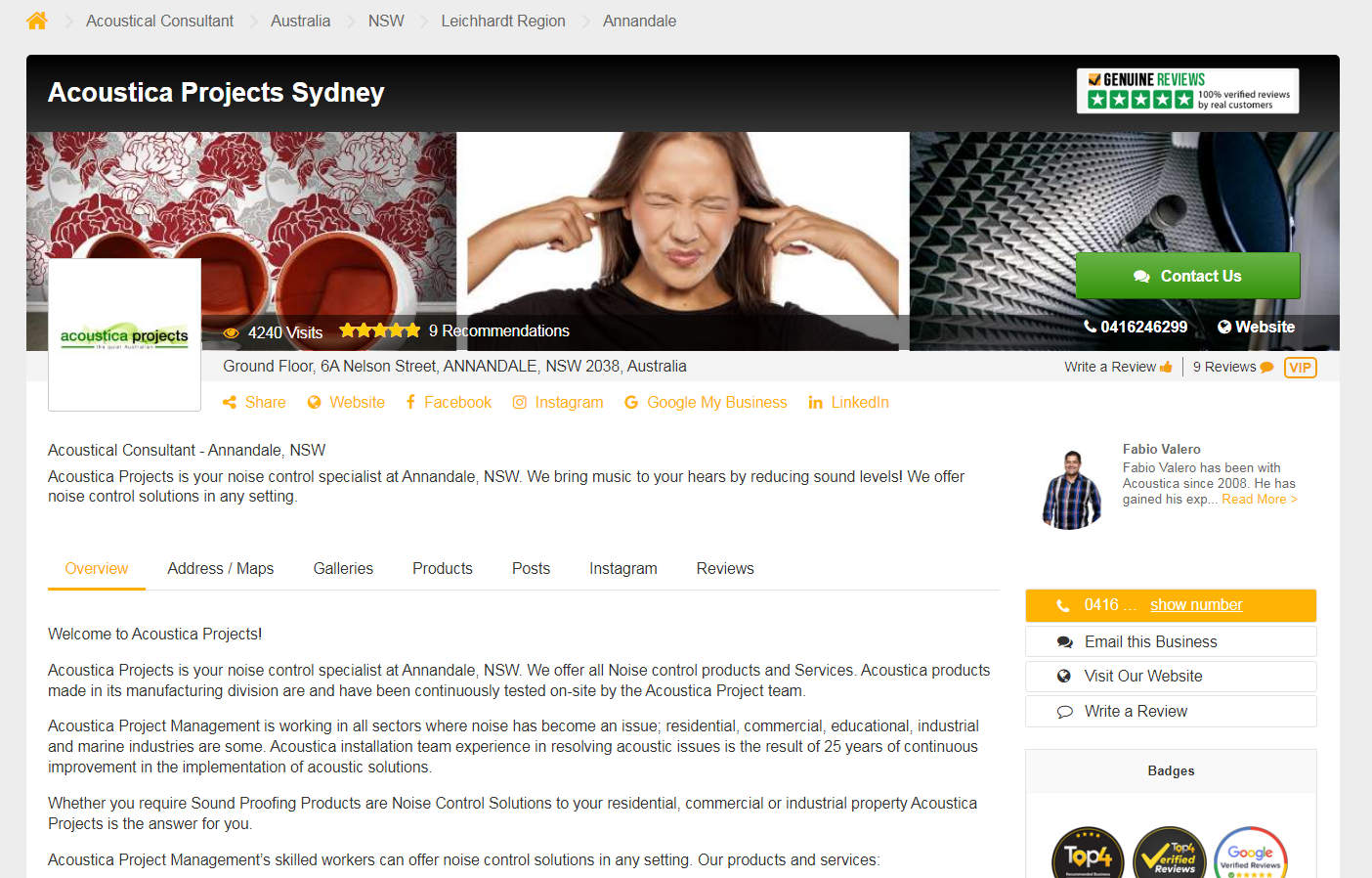Click Email this Business button

1171,641
